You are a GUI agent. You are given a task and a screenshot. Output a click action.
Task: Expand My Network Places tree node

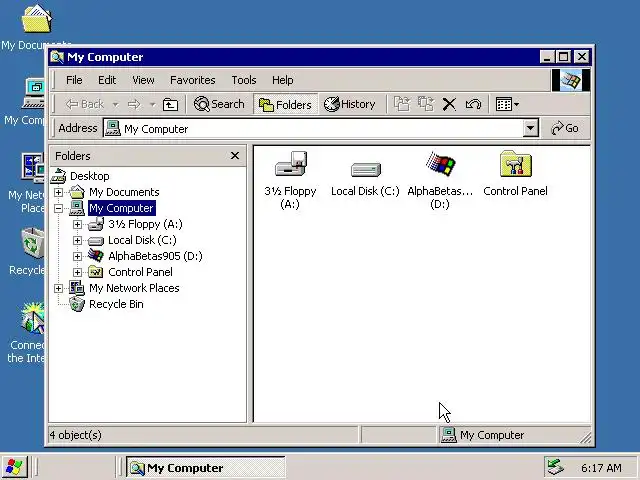pos(58,288)
